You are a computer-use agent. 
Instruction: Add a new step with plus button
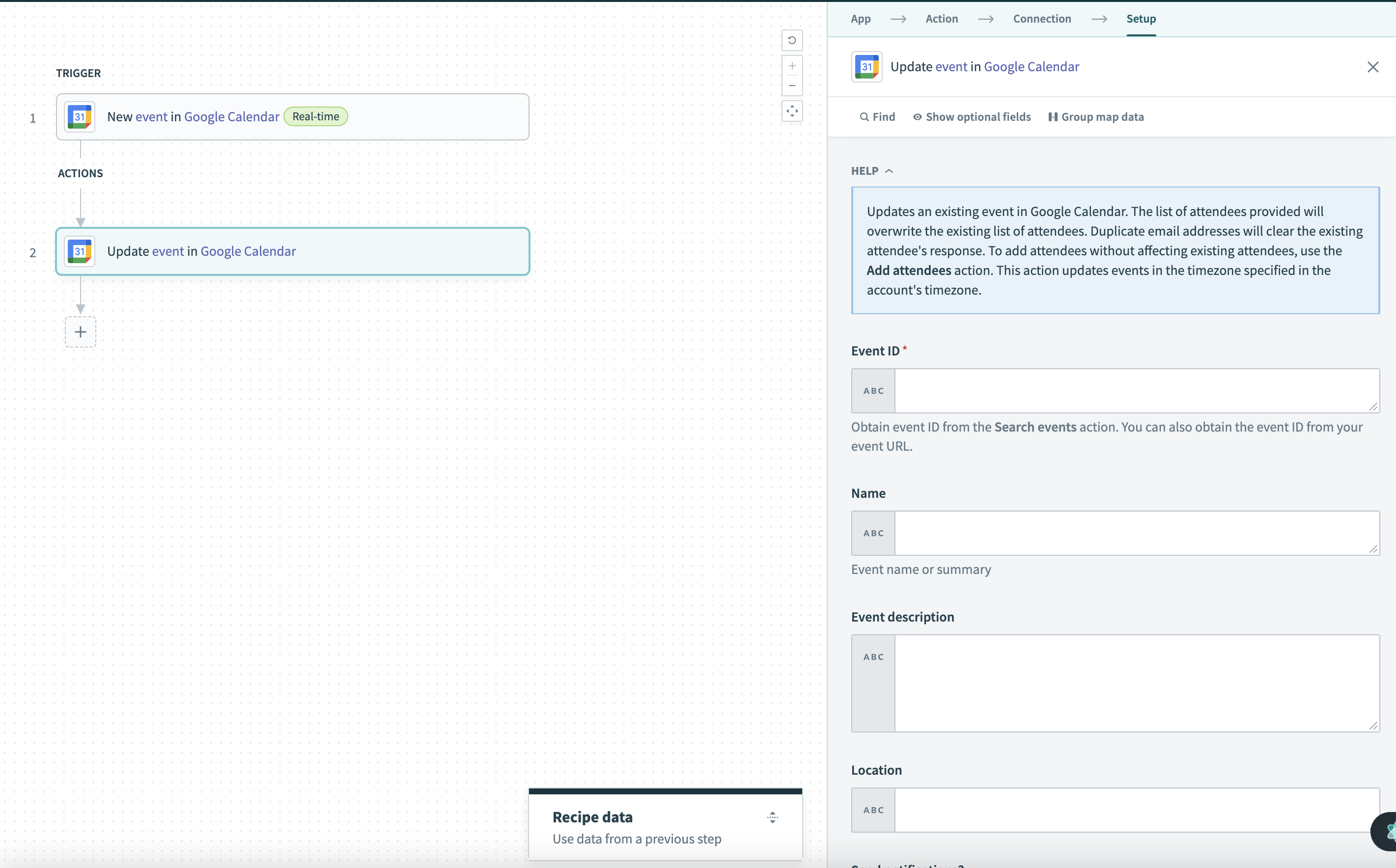pos(81,332)
